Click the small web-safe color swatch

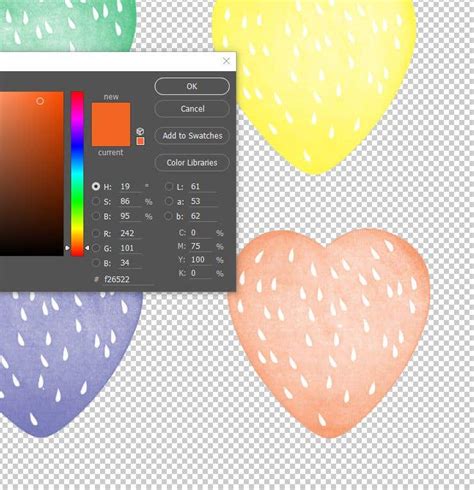[x=140, y=141]
